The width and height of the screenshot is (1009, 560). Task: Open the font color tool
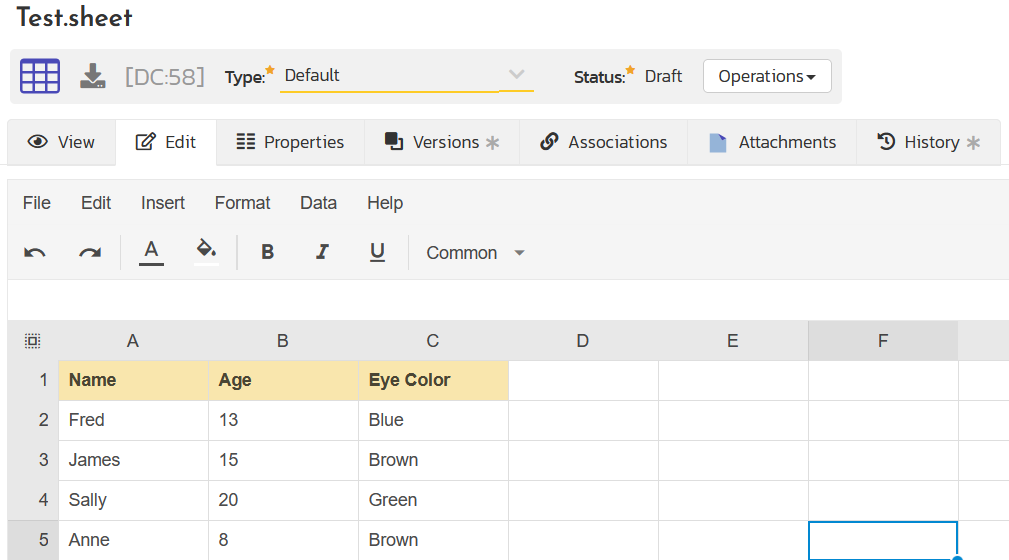click(151, 251)
